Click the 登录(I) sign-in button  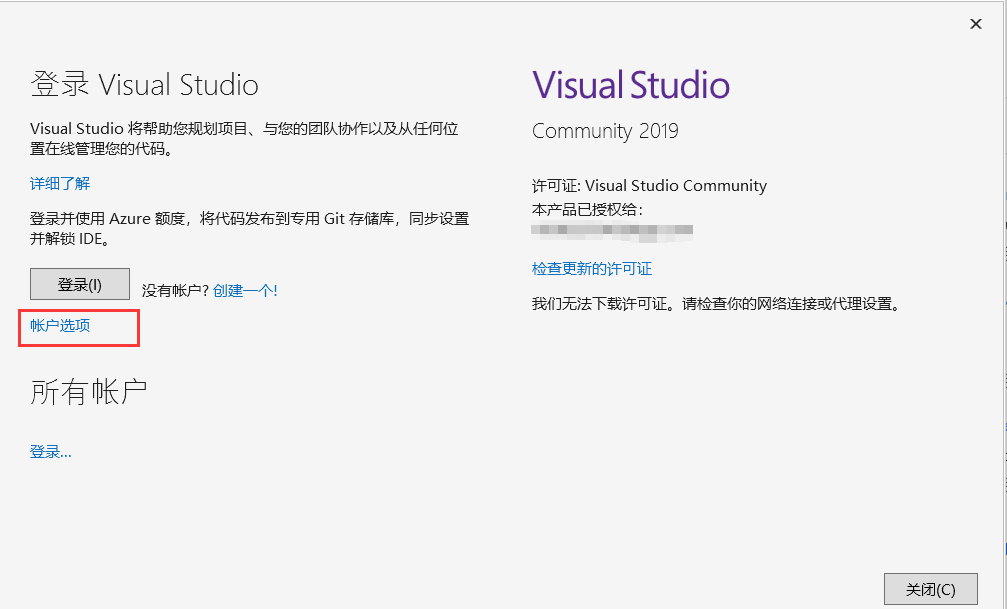click(x=79, y=284)
